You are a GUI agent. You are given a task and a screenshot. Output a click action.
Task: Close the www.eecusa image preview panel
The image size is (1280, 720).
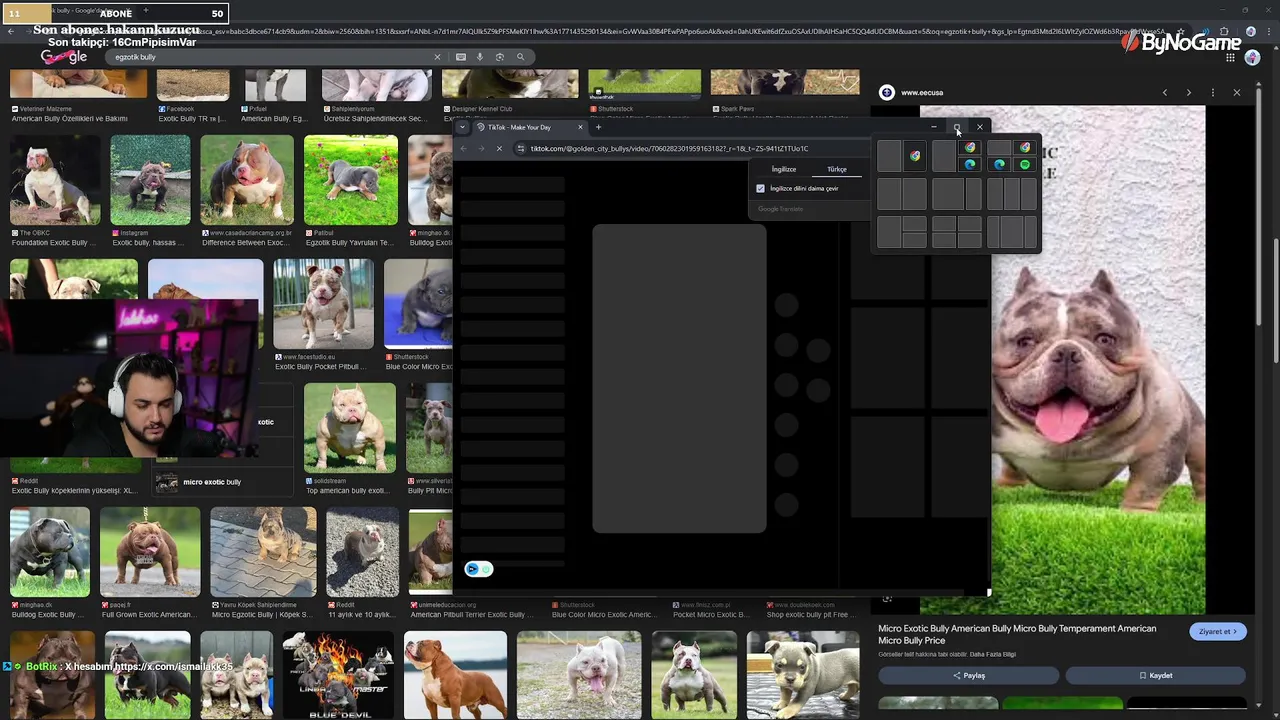point(1237,92)
